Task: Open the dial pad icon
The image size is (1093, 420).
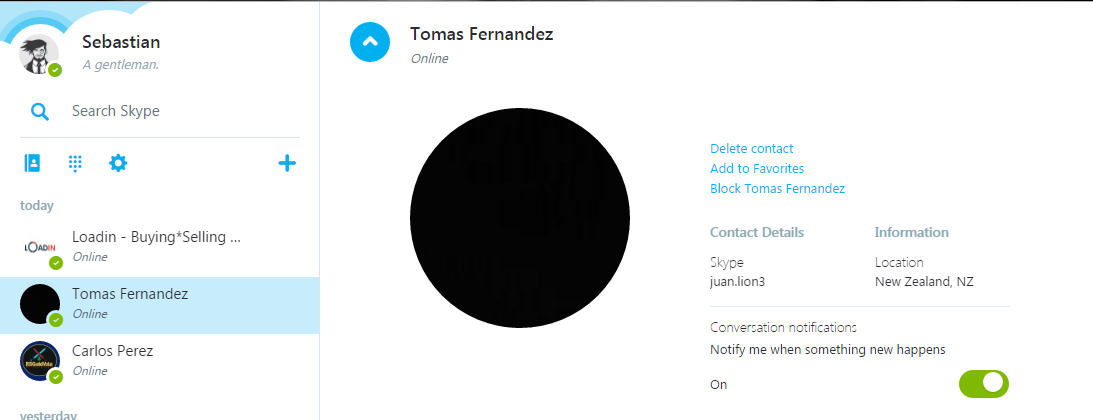Action: click(x=75, y=164)
